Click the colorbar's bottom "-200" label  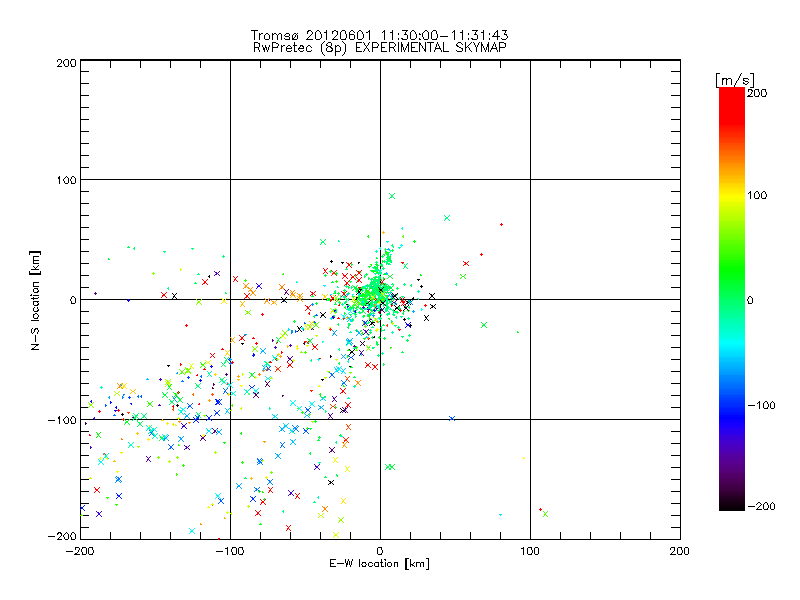tap(761, 506)
